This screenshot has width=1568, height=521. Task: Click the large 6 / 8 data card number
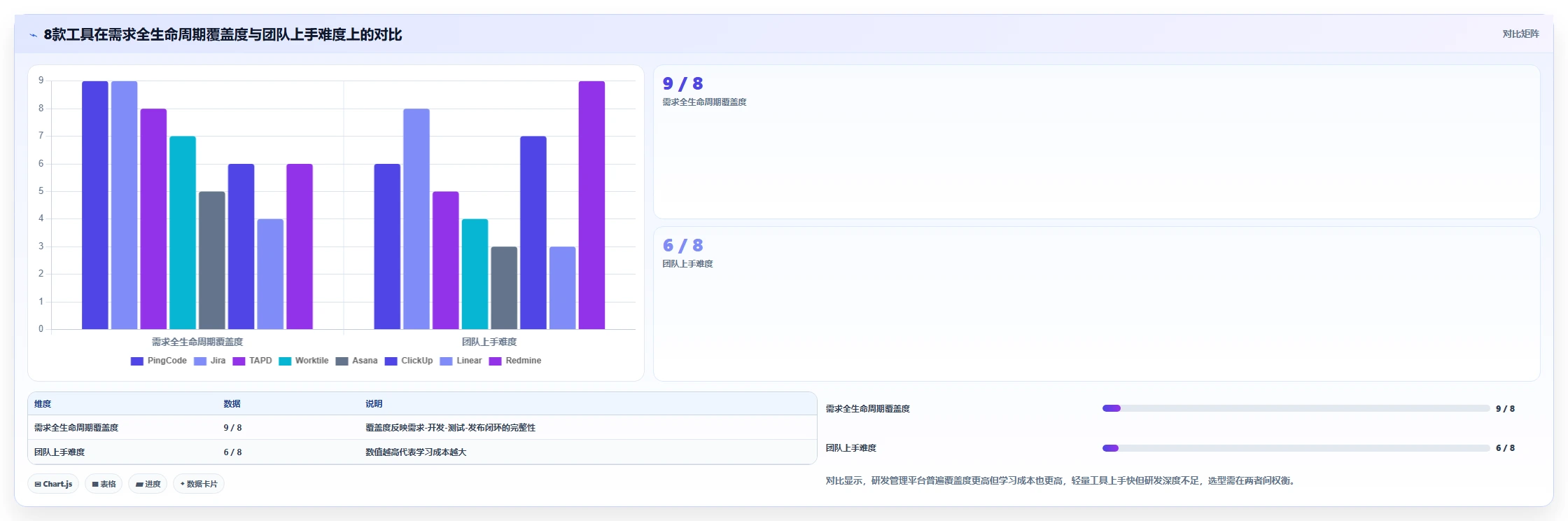[x=682, y=246]
